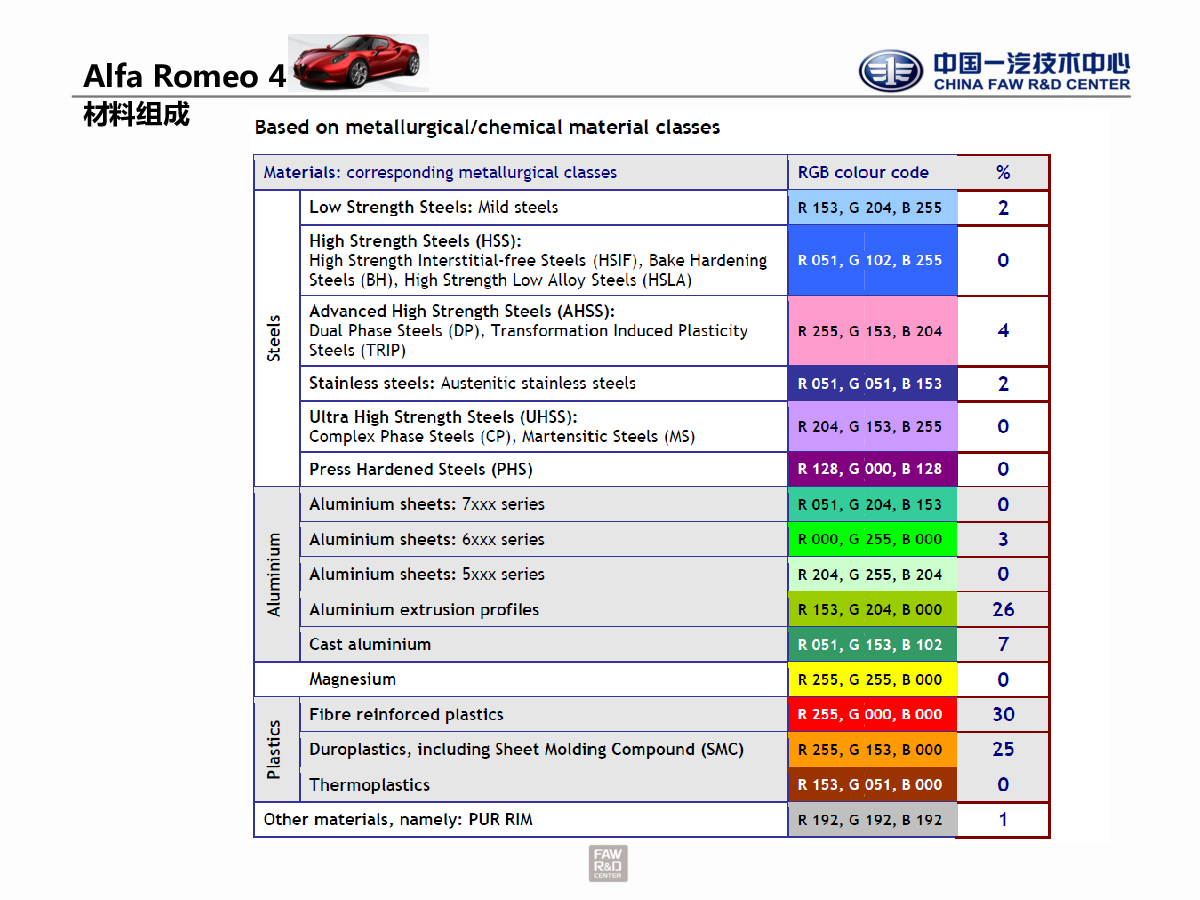Click the percentage 4 for Advanced High Strength Steels
The width and height of the screenshot is (1200, 900).
pyautogui.click(x=1003, y=331)
